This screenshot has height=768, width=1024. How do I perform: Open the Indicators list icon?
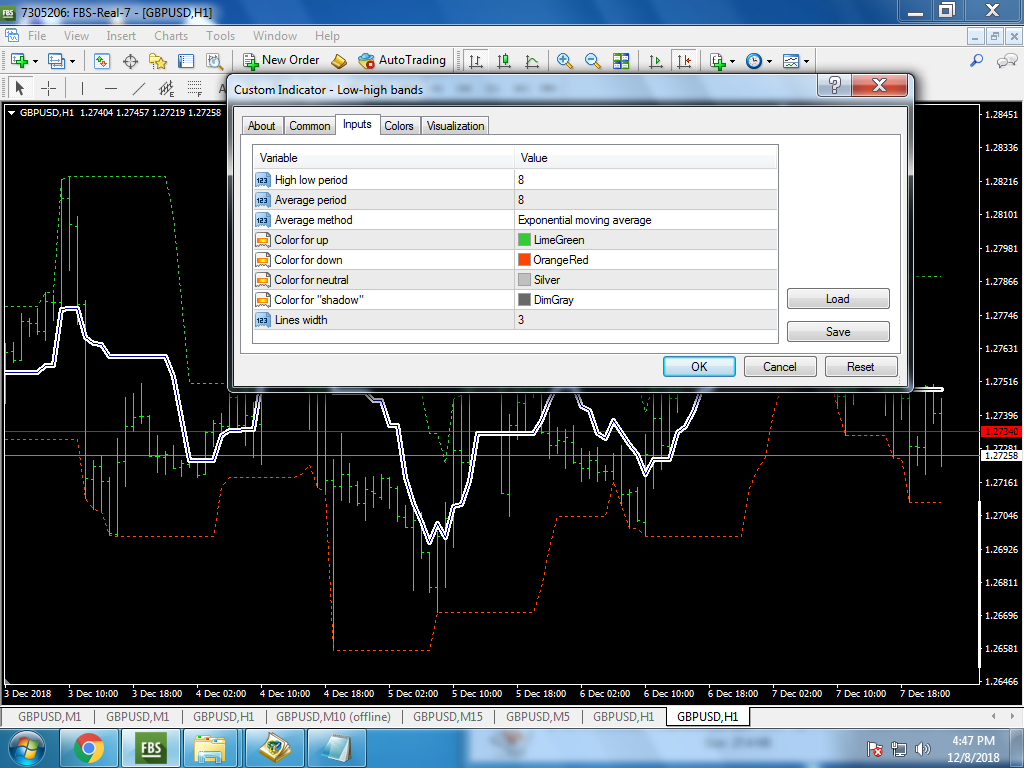(x=718, y=61)
